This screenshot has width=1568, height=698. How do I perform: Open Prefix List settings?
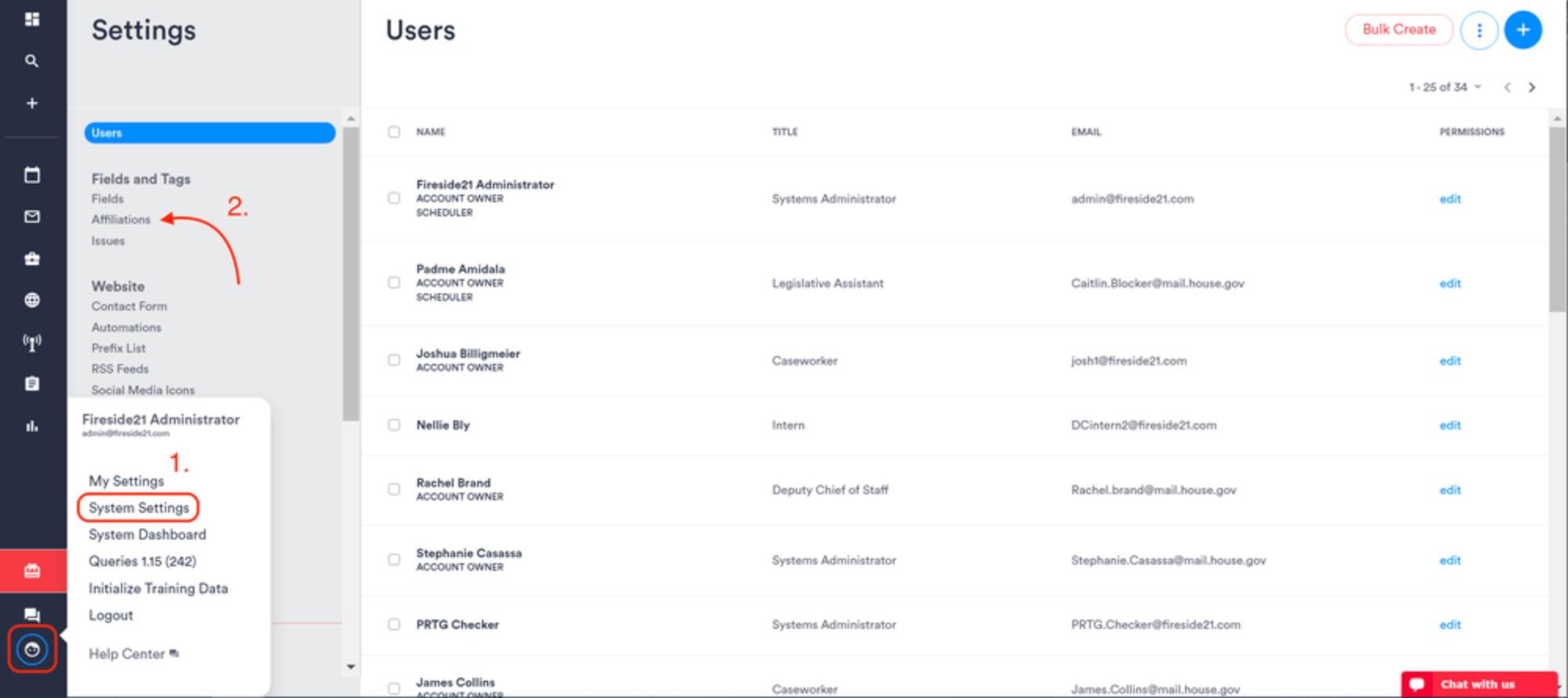(119, 347)
